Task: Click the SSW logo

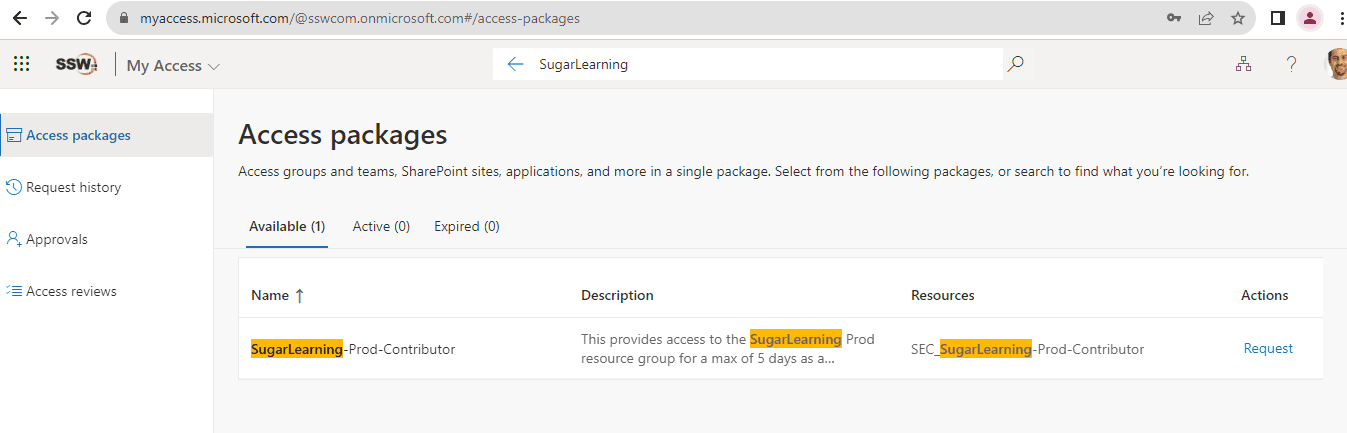Action: click(x=77, y=64)
